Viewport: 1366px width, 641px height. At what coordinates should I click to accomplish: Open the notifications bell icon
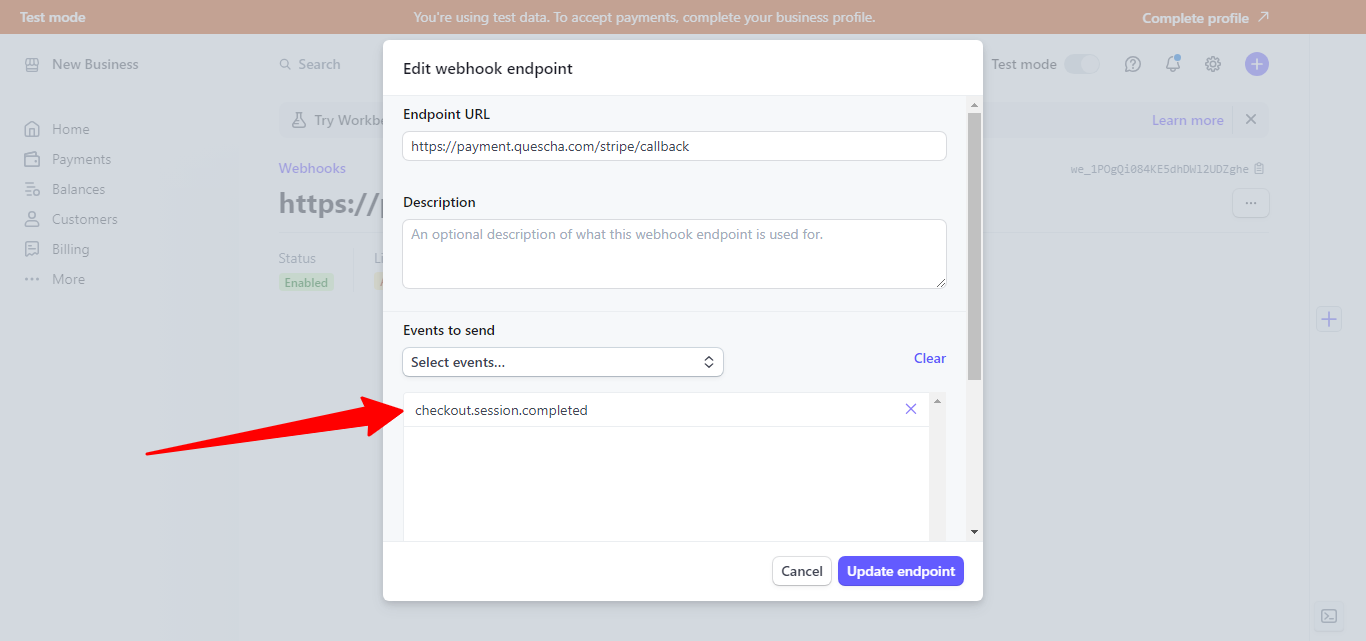click(x=1172, y=64)
